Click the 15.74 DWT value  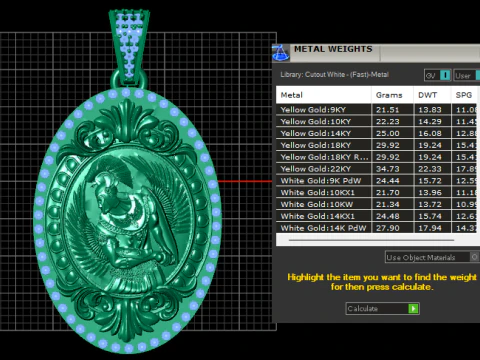(x=430, y=216)
